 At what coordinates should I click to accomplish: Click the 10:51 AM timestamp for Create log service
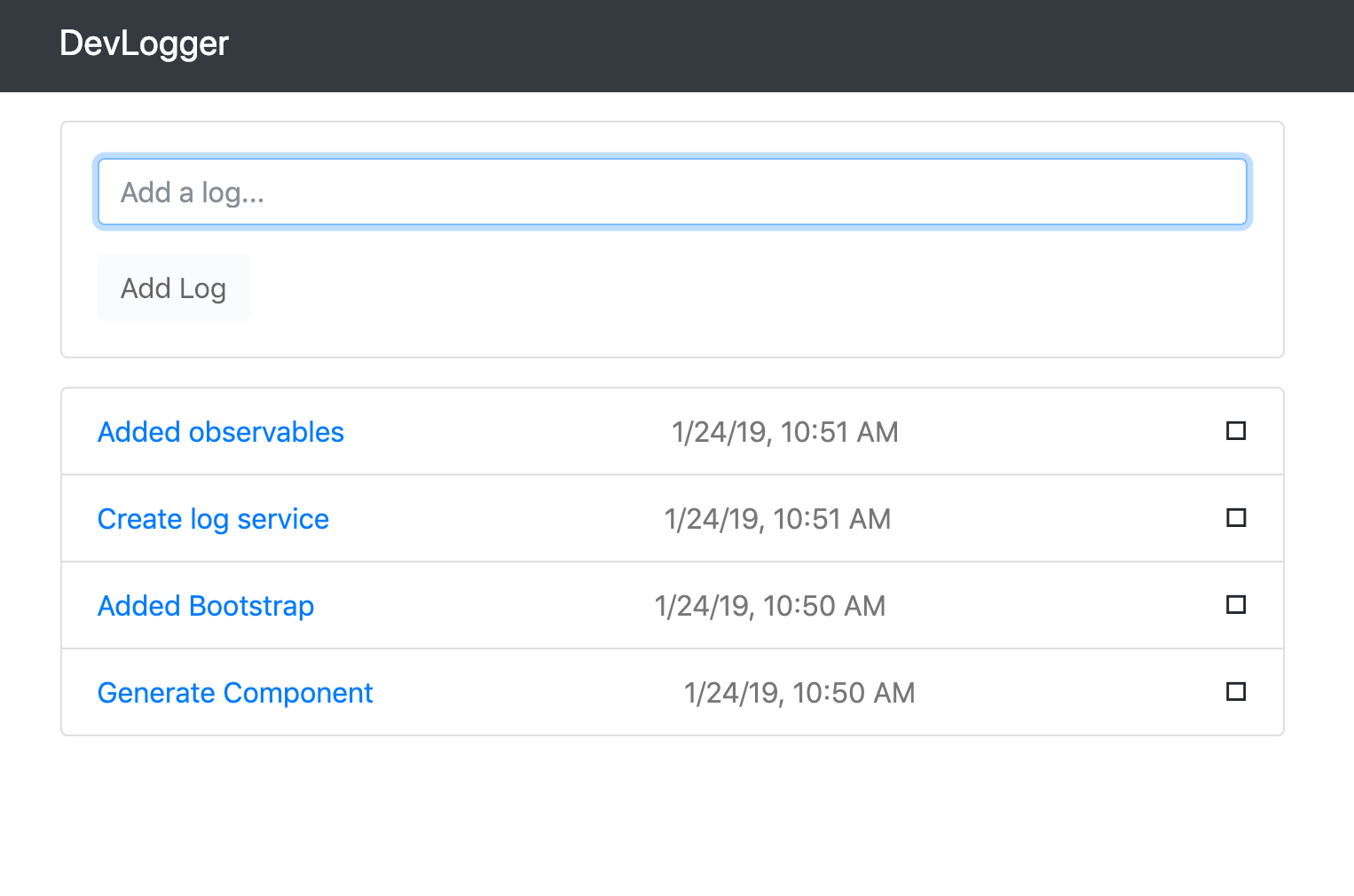777,519
